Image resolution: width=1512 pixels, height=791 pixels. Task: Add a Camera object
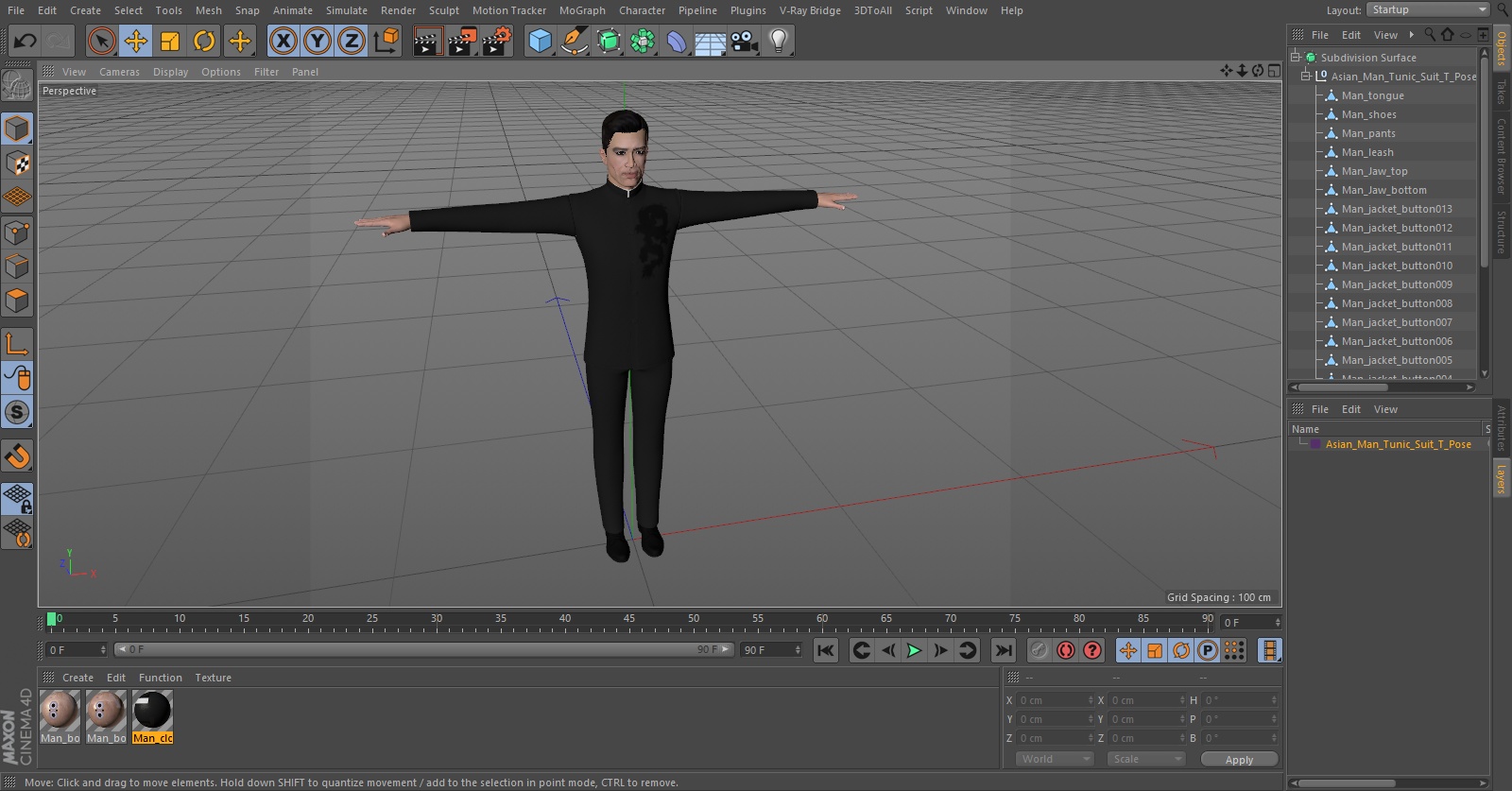[745, 41]
